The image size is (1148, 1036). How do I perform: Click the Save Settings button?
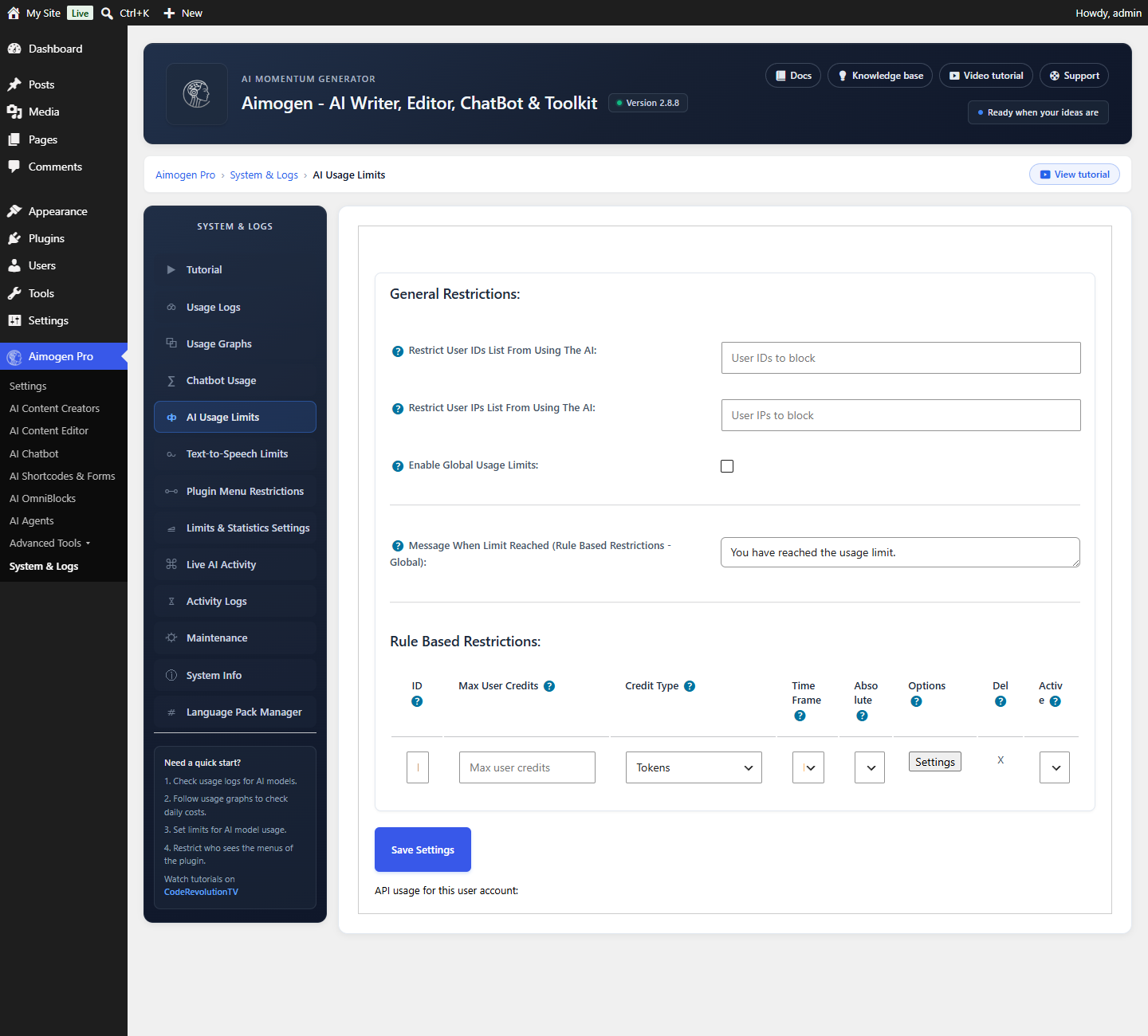pyautogui.click(x=423, y=850)
